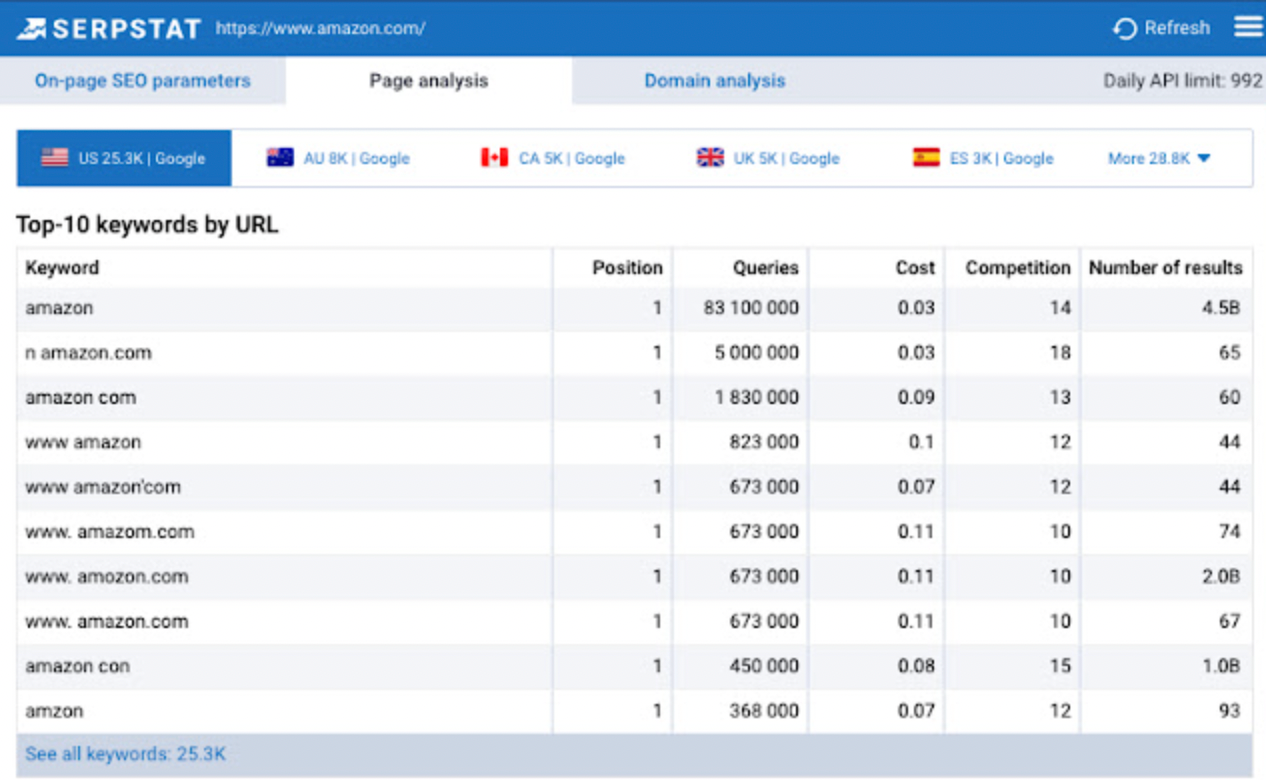1266x780 pixels.
Task: Click the Spanish flag icon
Action: tap(926, 157)
